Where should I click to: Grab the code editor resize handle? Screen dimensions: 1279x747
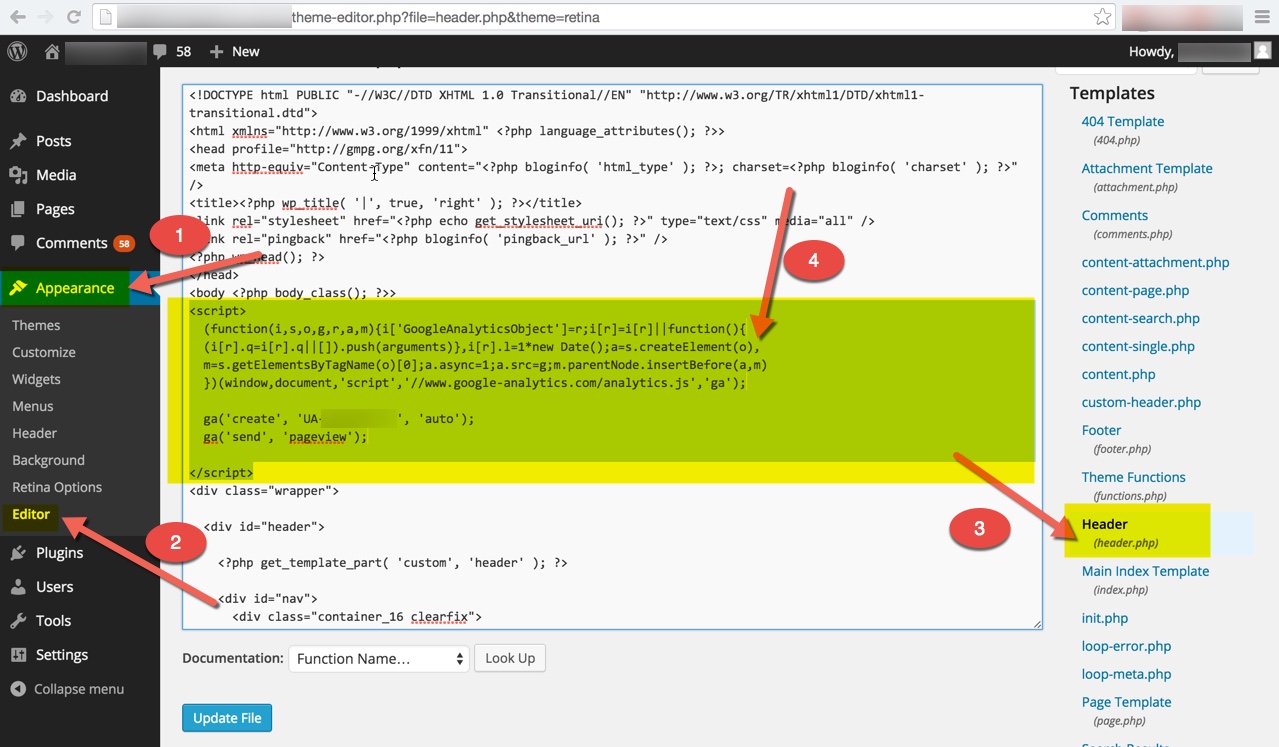pyautogui.click(x=1036, y=623)
